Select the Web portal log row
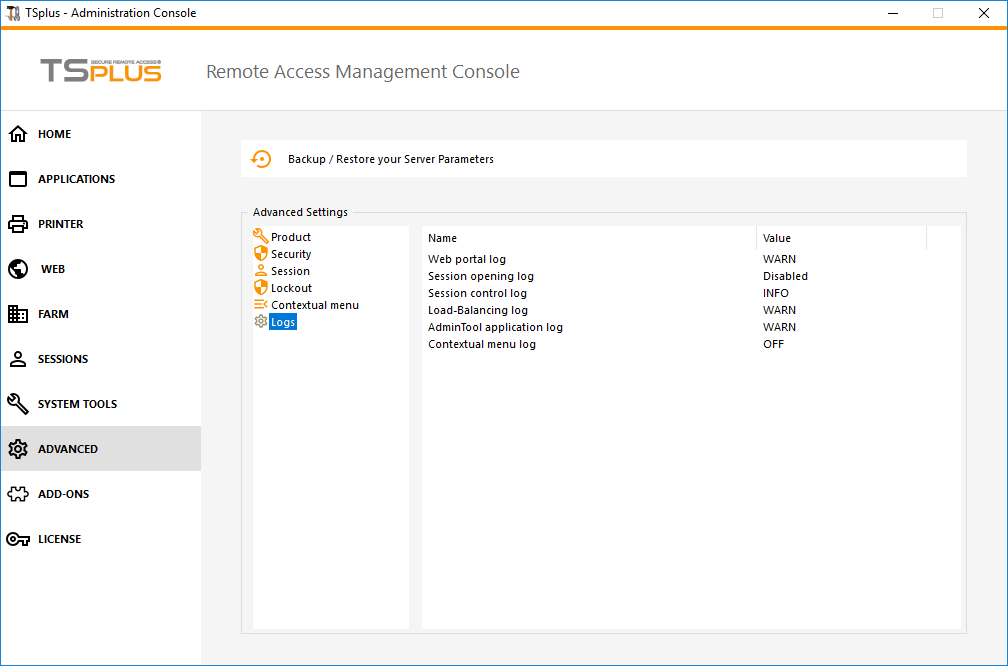This screenshot has height=666, width=1008. (467, 259)
